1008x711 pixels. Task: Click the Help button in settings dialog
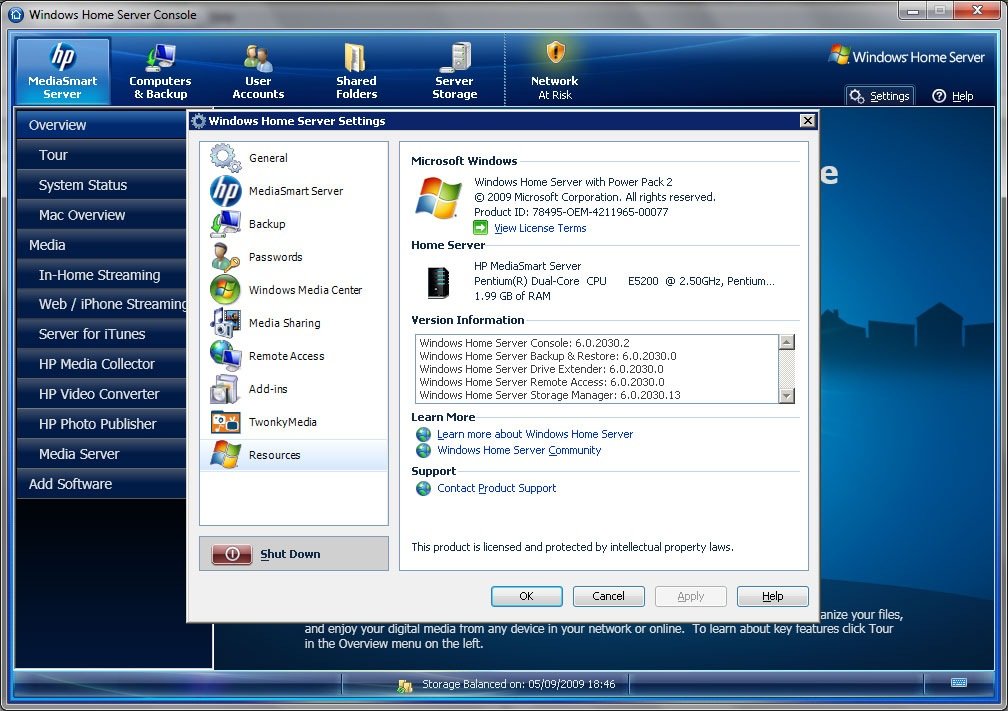pos(773,596)
